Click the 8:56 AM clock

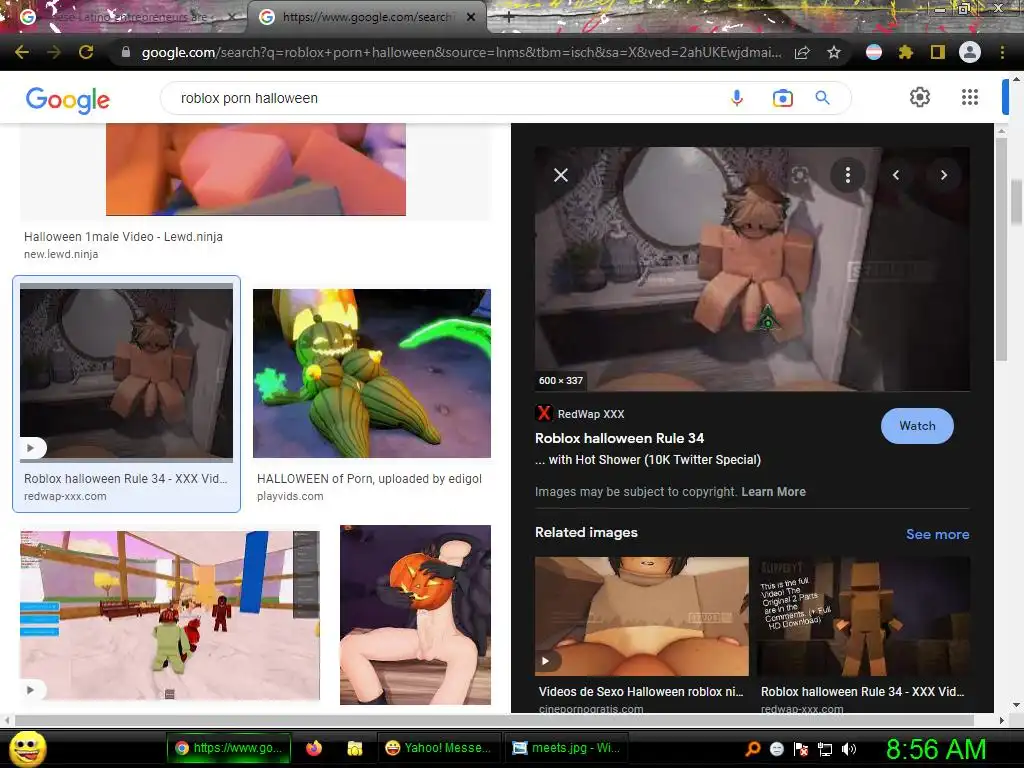(935, 749)
